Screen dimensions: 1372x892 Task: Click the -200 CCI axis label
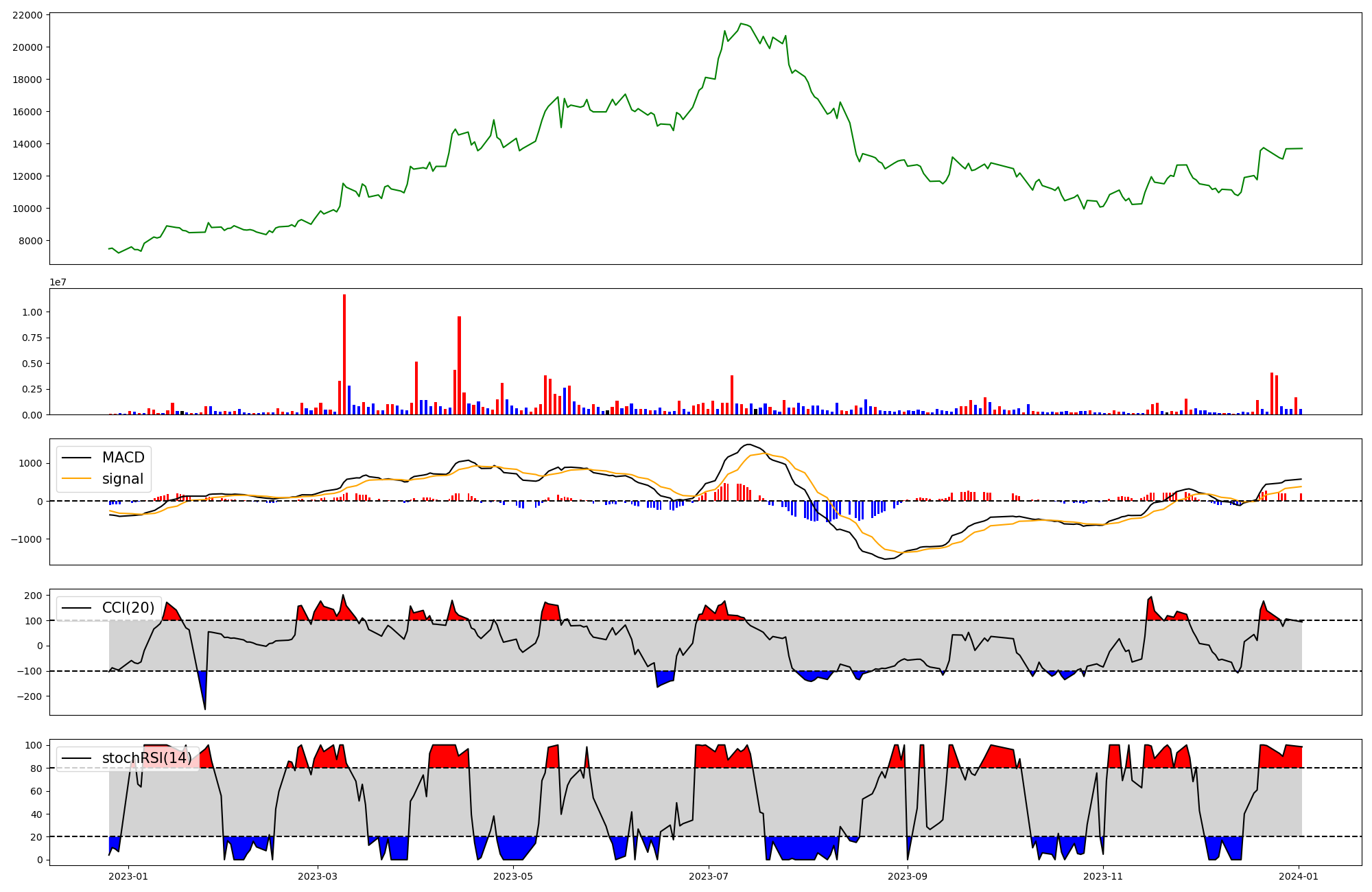[29, 696]
